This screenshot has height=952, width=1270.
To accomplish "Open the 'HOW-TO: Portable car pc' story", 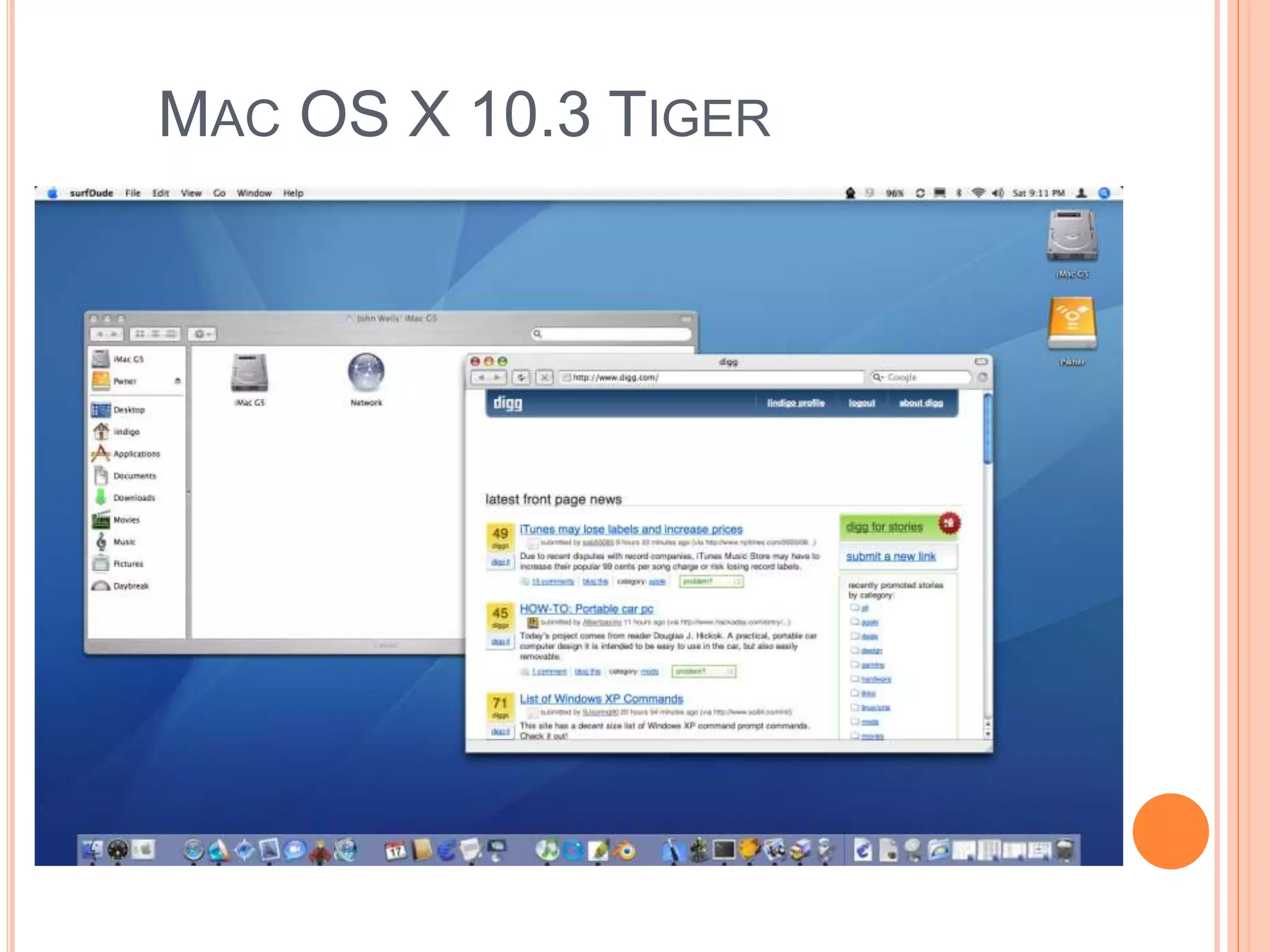I will pyautogui.click(x=586, y=609).
